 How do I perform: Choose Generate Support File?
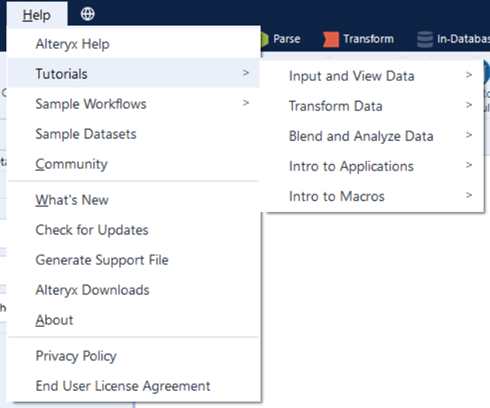pyautogui.click(x=133, y=260)
